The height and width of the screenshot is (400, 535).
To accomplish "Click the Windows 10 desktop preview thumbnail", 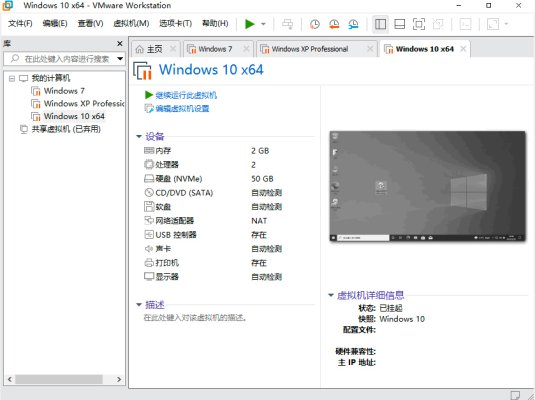I will (428, 186).
